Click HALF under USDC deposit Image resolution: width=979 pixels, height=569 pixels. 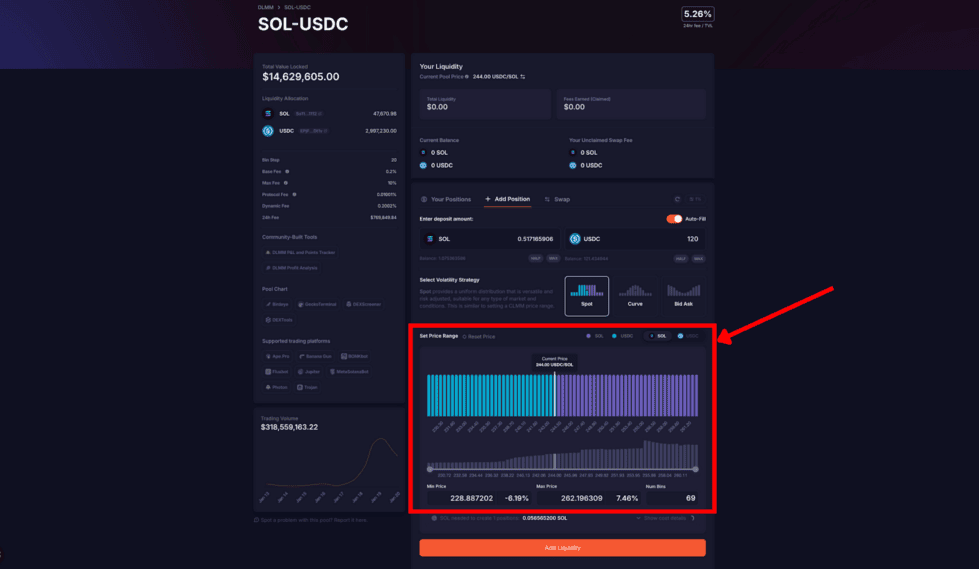[x=681, y=259]
